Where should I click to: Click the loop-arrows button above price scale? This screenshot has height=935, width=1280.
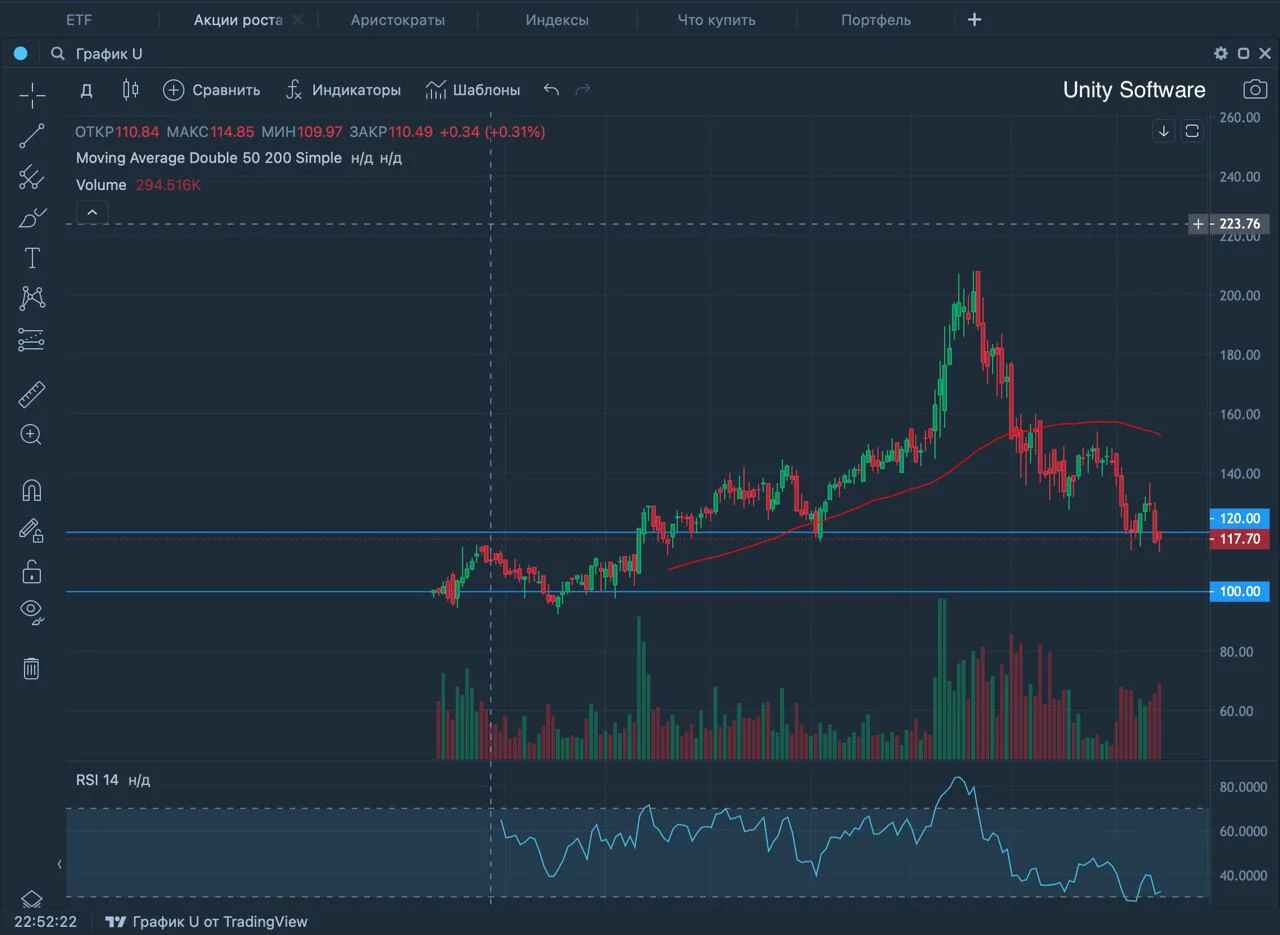pyautogui.click(x=1192, y=131)
